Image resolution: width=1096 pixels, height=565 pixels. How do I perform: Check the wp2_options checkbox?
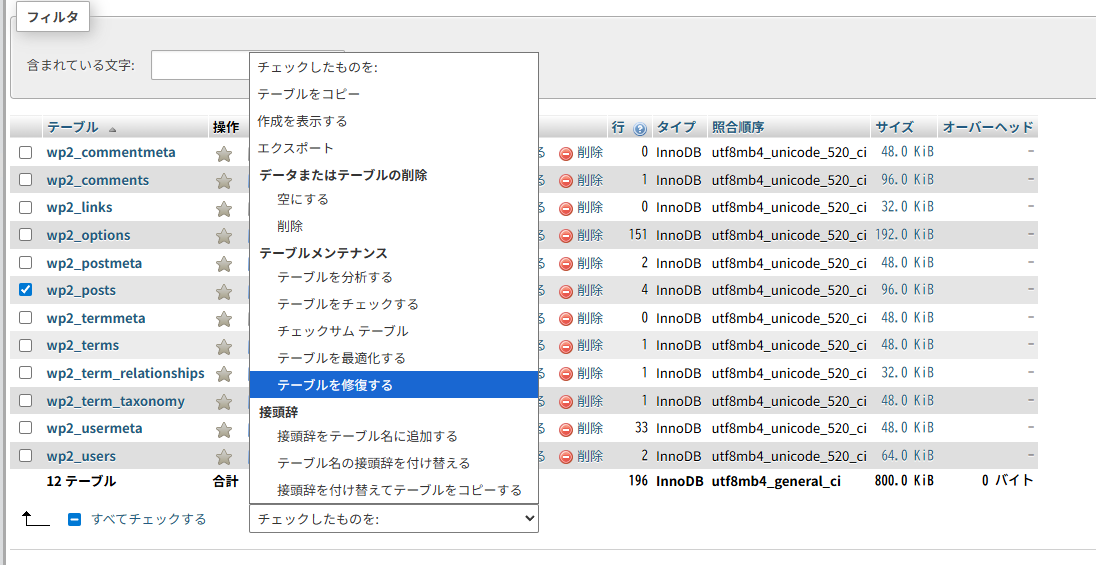click(26, 235)
